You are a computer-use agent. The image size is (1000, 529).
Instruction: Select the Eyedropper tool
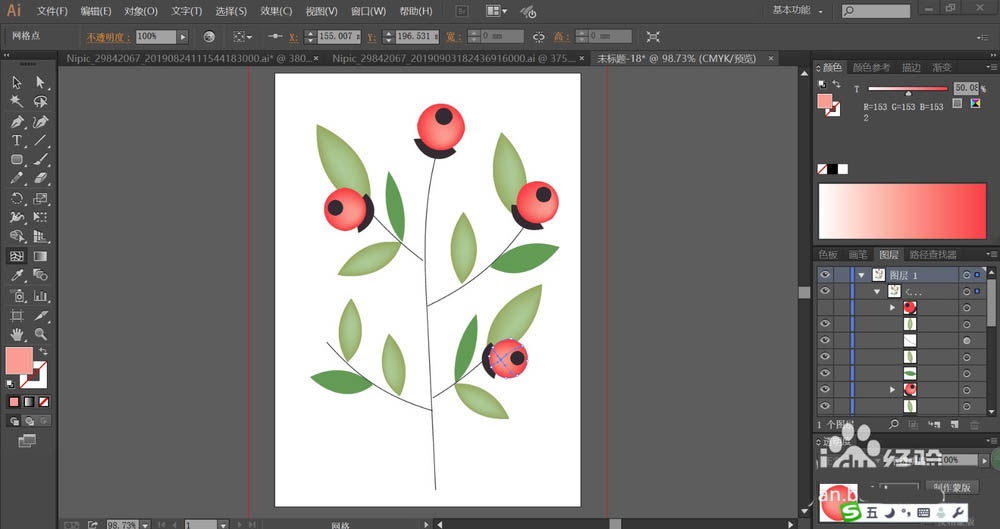(17, 276)
